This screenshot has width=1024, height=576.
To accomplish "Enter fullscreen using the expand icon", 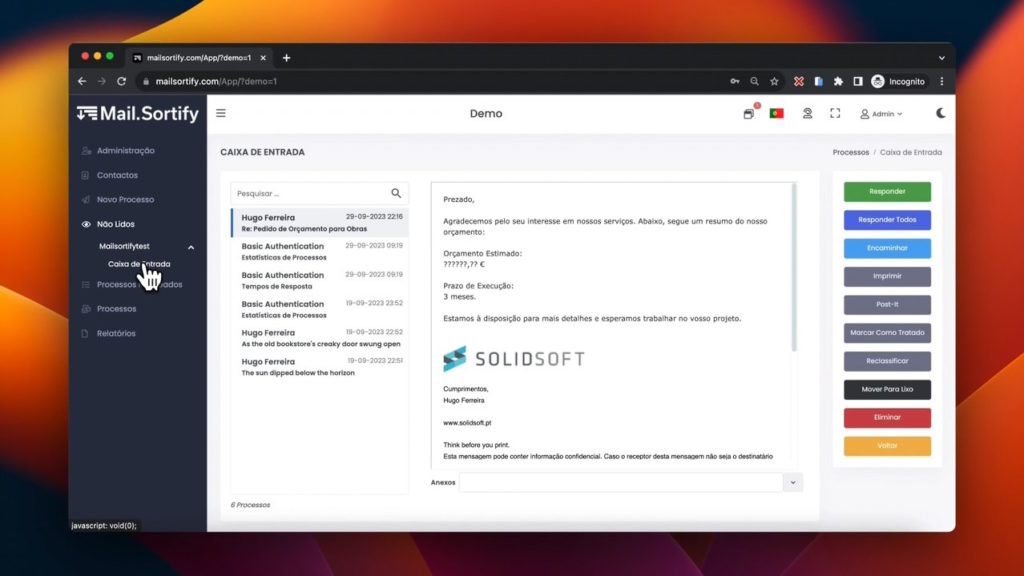I will (x=836, y=113).
